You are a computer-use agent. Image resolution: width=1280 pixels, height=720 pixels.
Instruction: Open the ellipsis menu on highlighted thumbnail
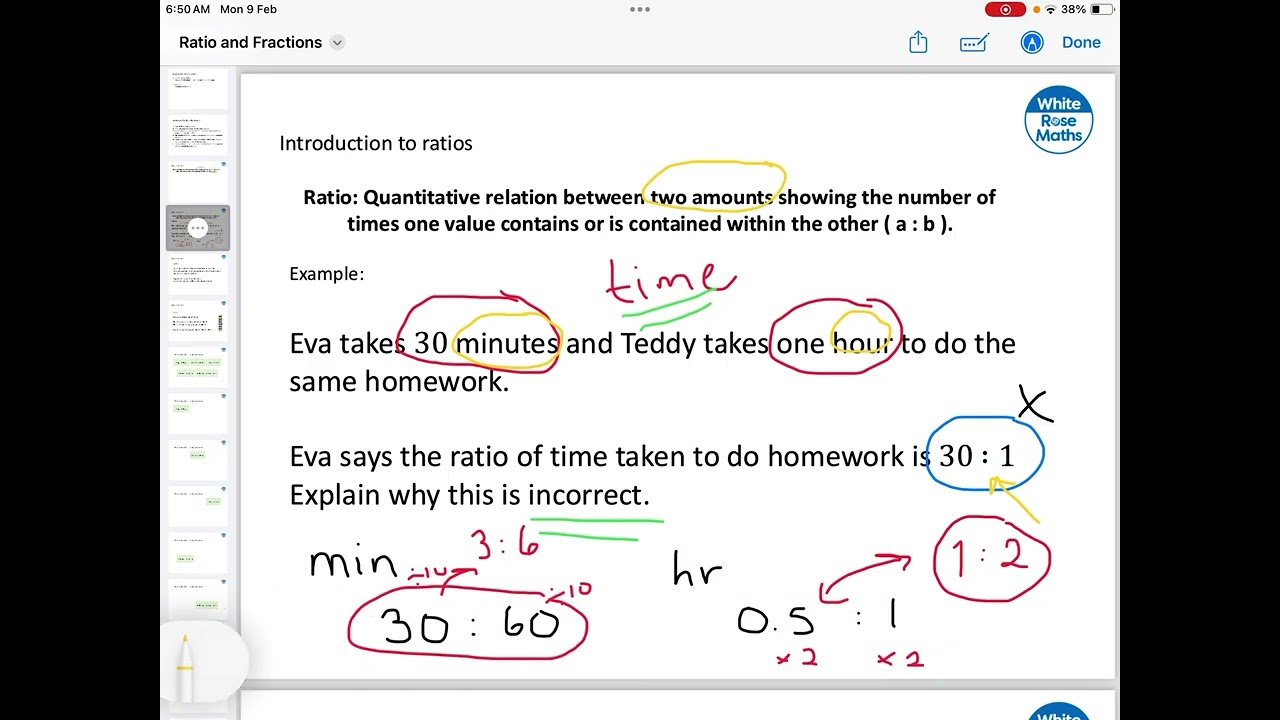coord(197,228)
